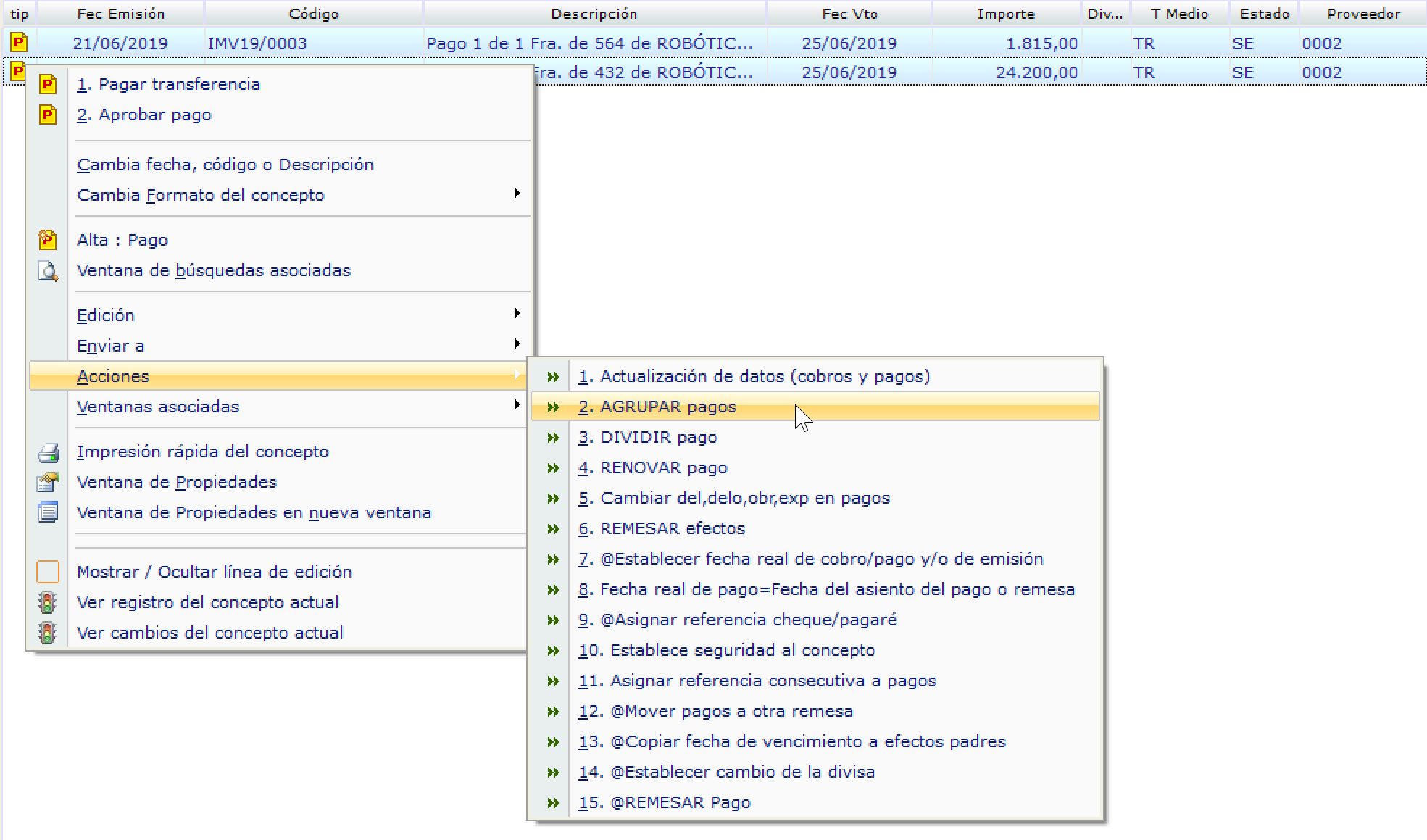This screenshot has height=840, width=1427.
Task: Choose 6. REMESAR efectos
Action: coord(661,528)
